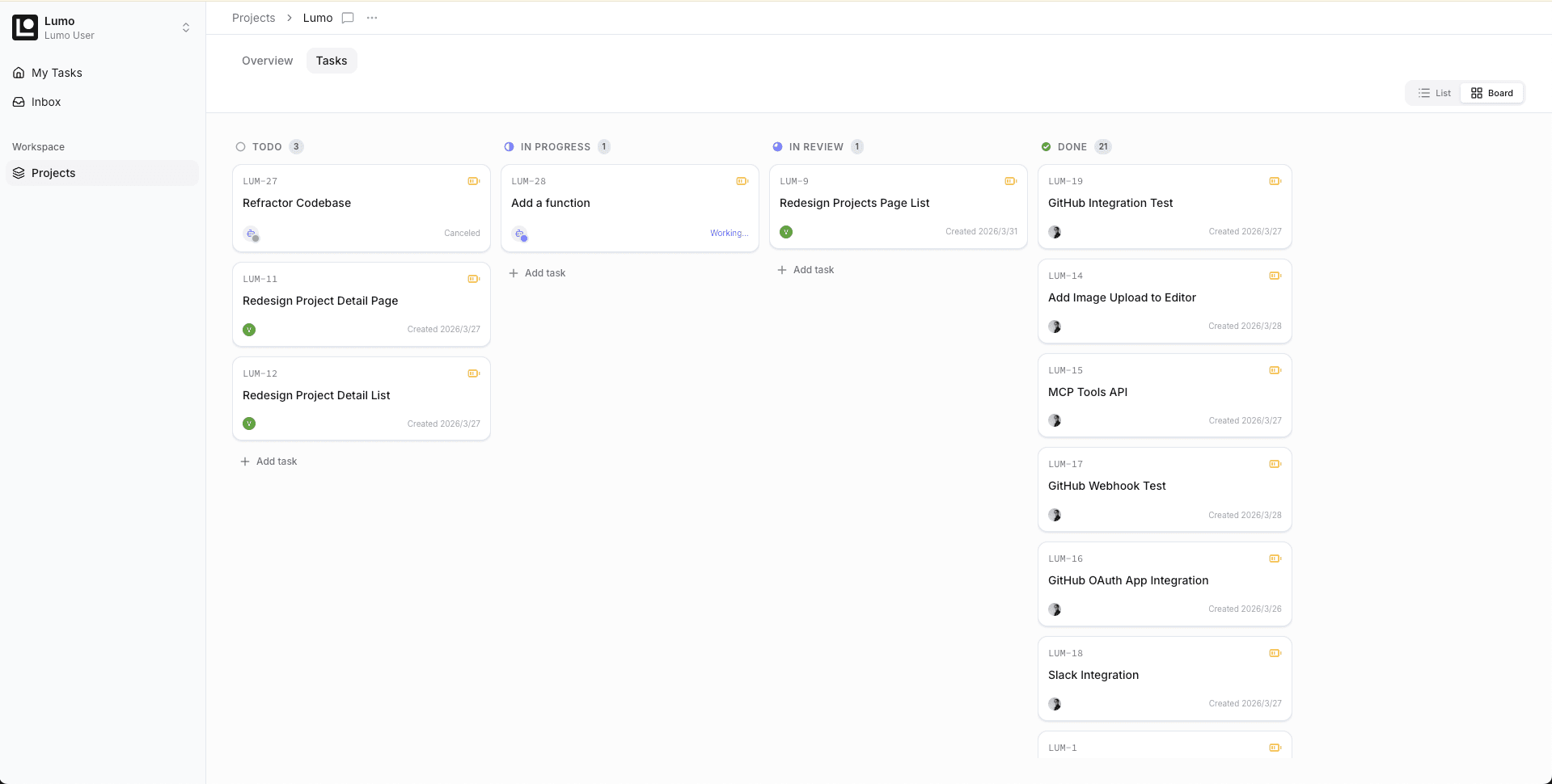Click the Projects breadcrumb link

click(x=253, y=18)
